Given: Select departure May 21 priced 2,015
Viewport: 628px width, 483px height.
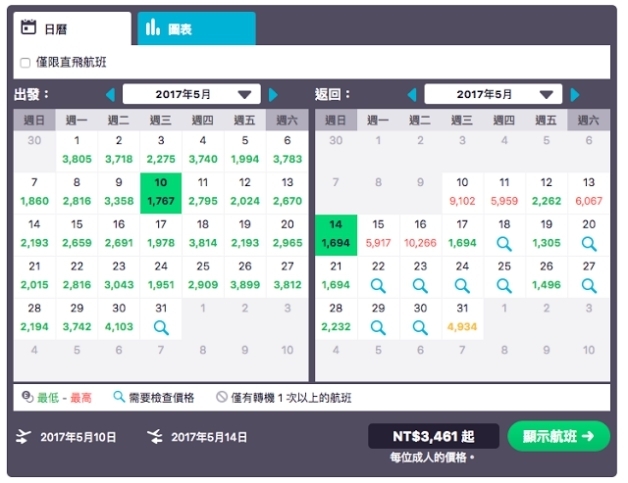Looking at the screenshot, I should (x=34, y=277).
